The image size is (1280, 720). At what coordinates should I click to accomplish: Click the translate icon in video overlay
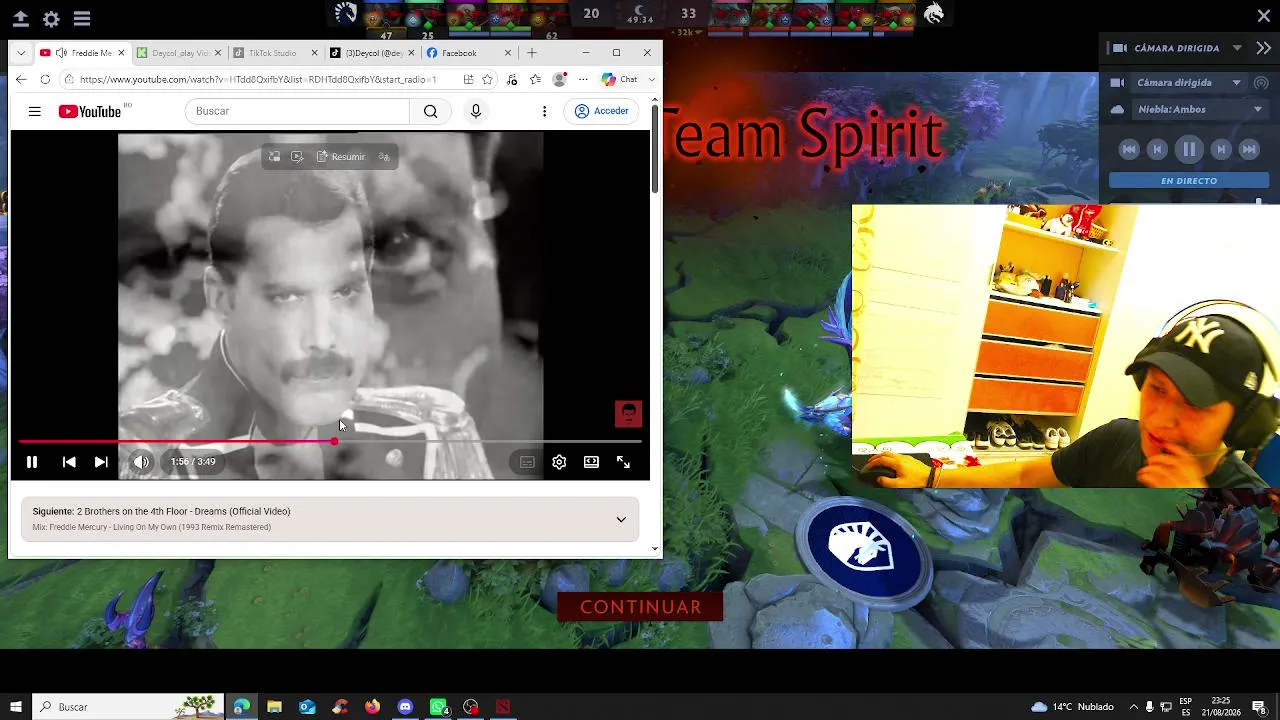point(383,157)
